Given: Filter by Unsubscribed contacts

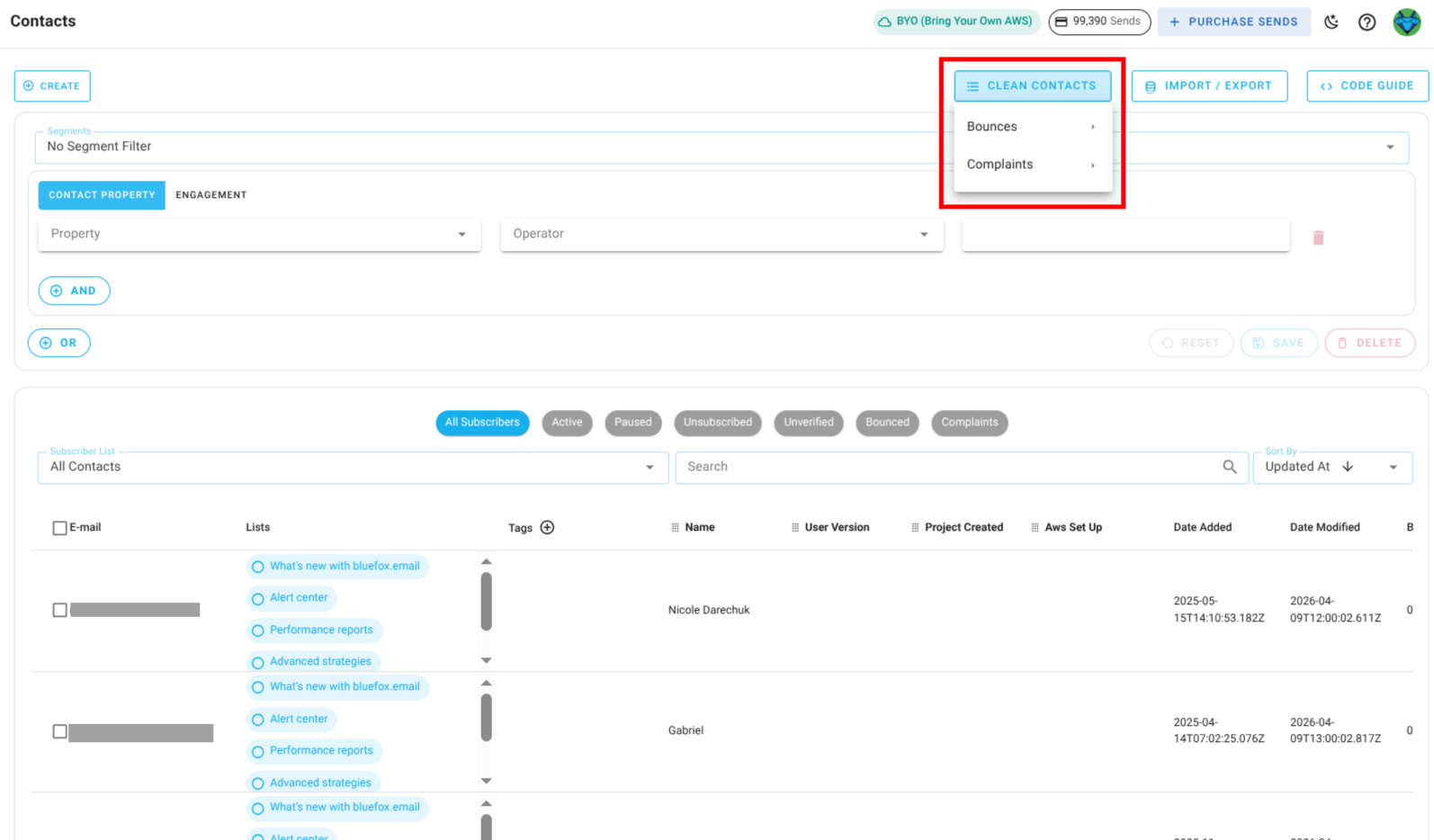Looking at the screenshot, I should point(718,423).
